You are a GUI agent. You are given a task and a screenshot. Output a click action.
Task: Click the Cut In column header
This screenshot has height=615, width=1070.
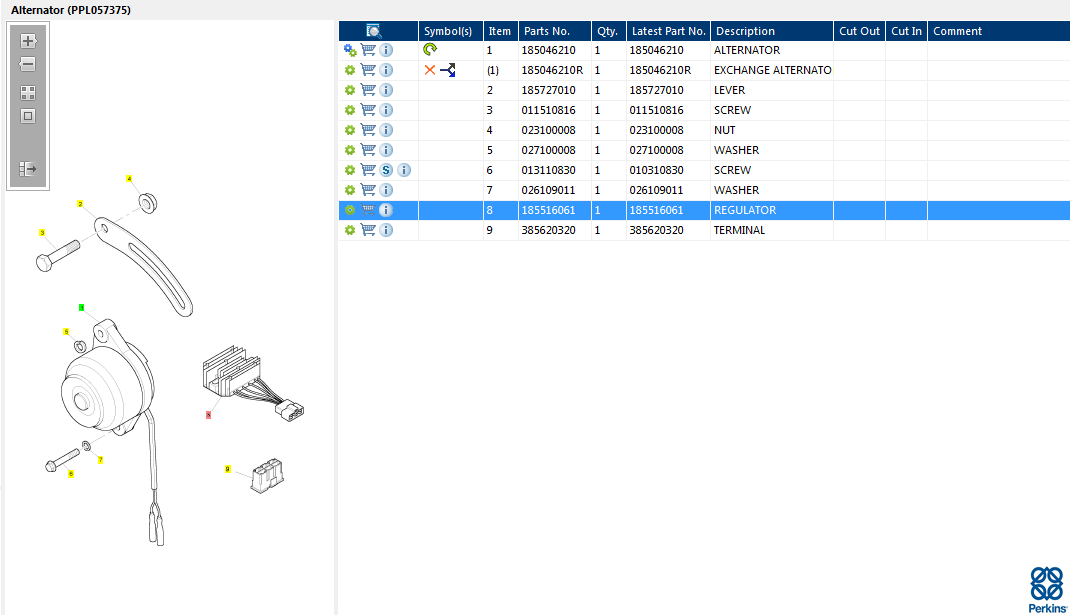tap(906, 31)
